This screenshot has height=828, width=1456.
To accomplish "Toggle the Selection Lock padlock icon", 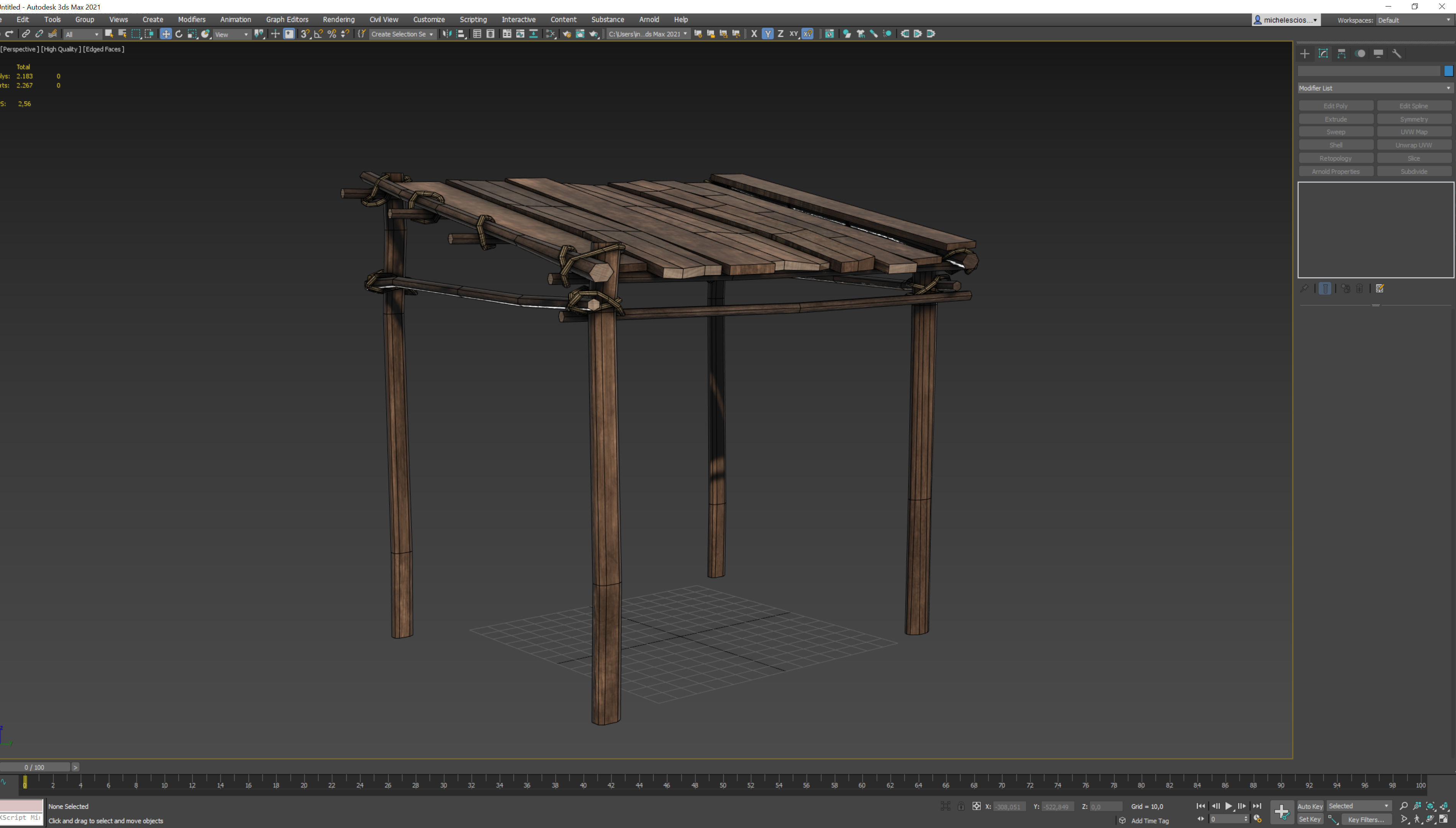I will click(961, 807).
